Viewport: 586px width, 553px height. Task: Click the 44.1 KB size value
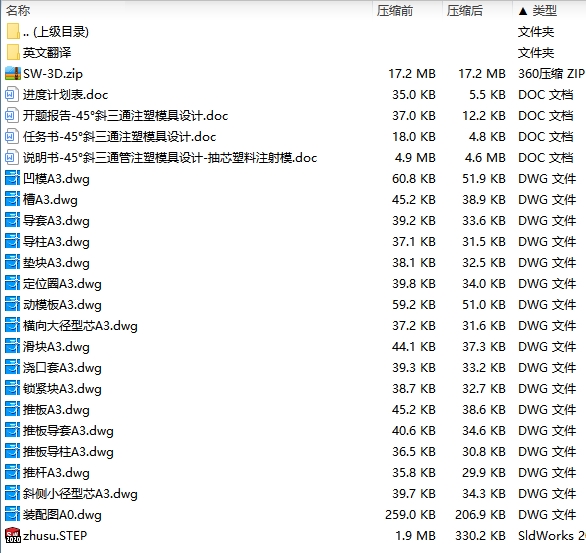tap(414, 346)
